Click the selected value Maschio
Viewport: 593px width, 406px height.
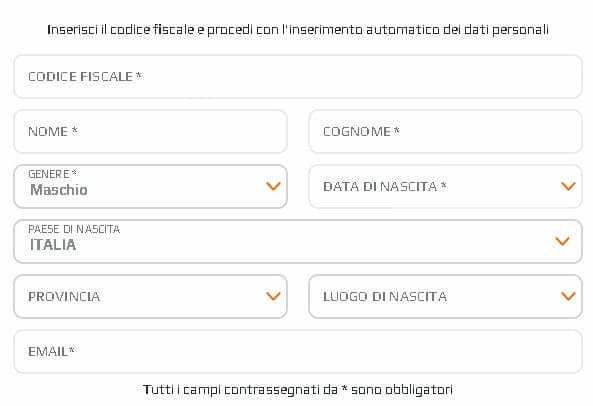click(x=59, y=190)
